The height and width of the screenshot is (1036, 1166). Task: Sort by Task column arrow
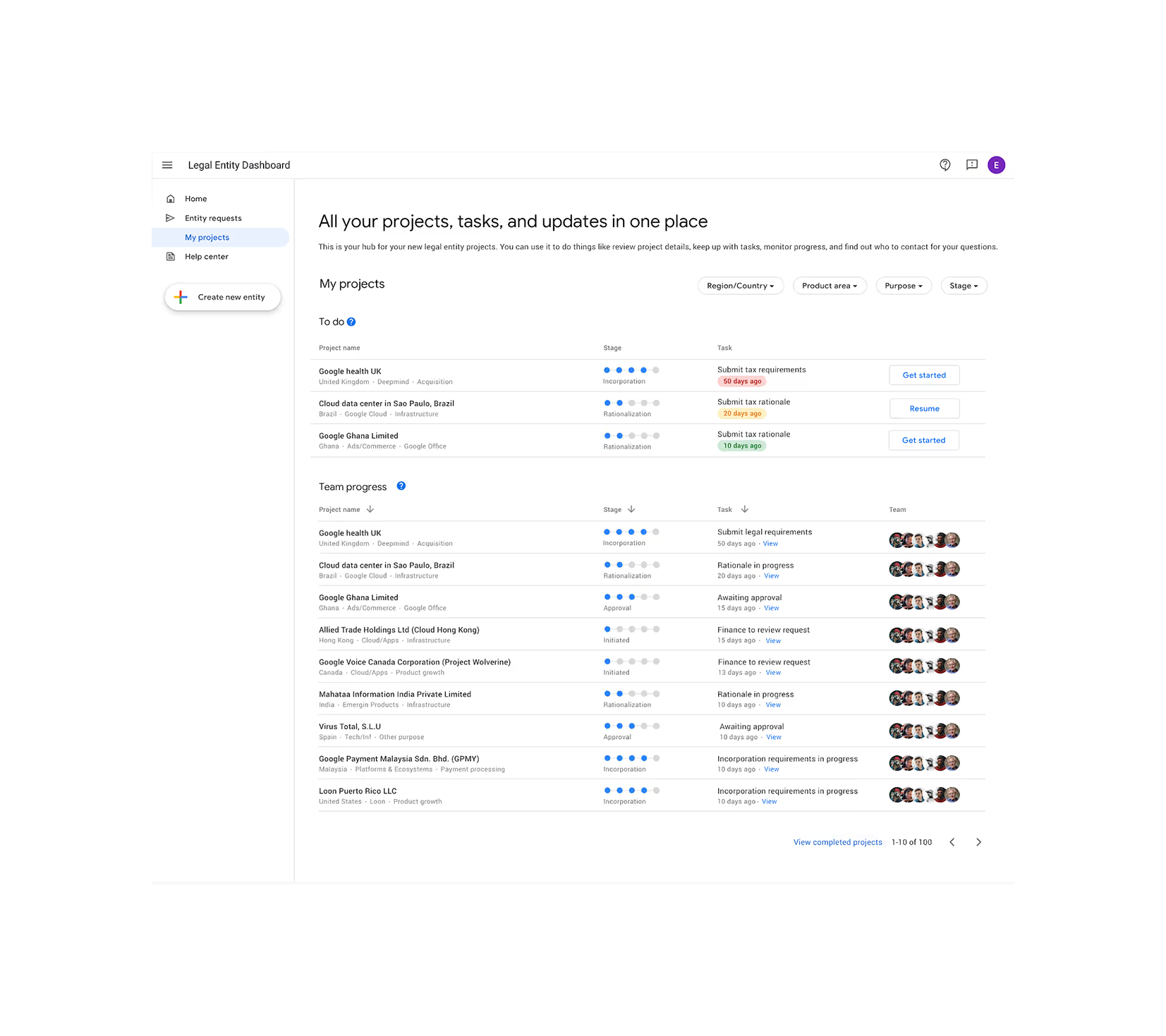coord(745,509)
